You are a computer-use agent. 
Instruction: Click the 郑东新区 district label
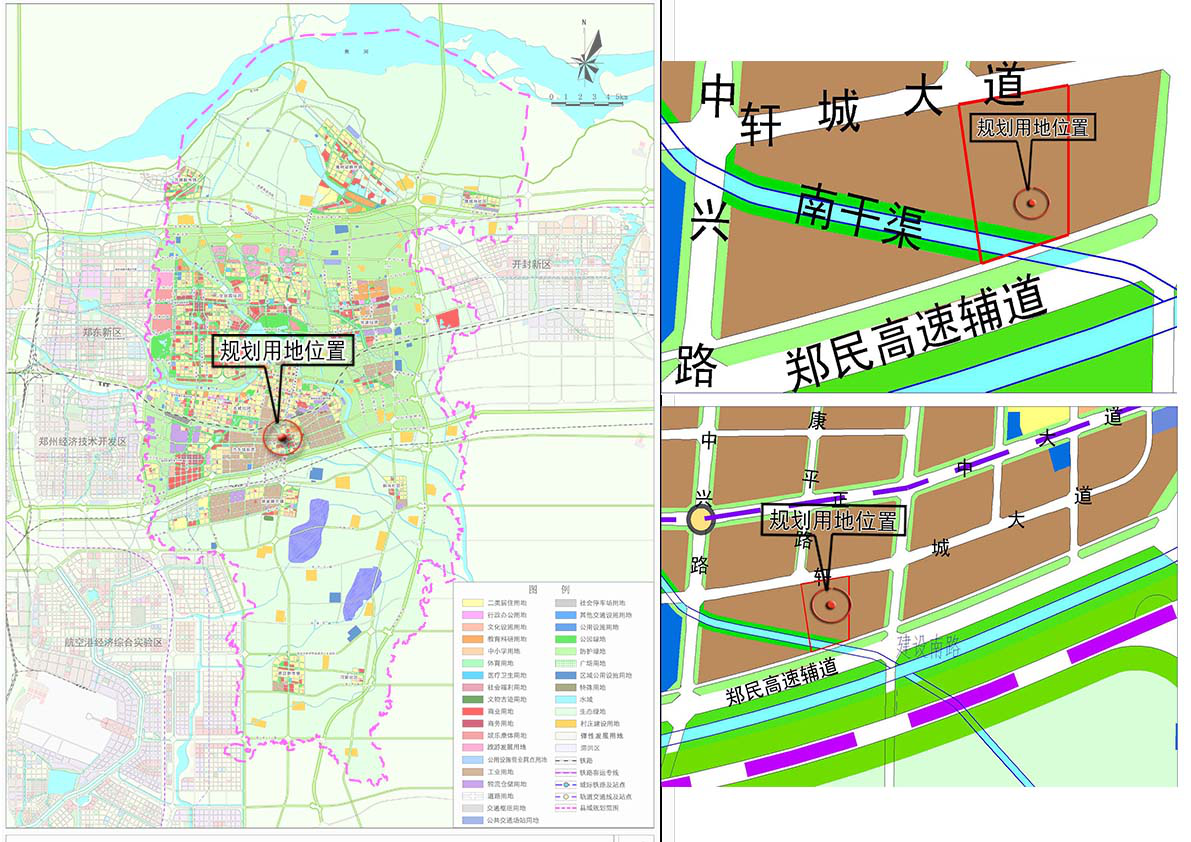pos(104,331)
